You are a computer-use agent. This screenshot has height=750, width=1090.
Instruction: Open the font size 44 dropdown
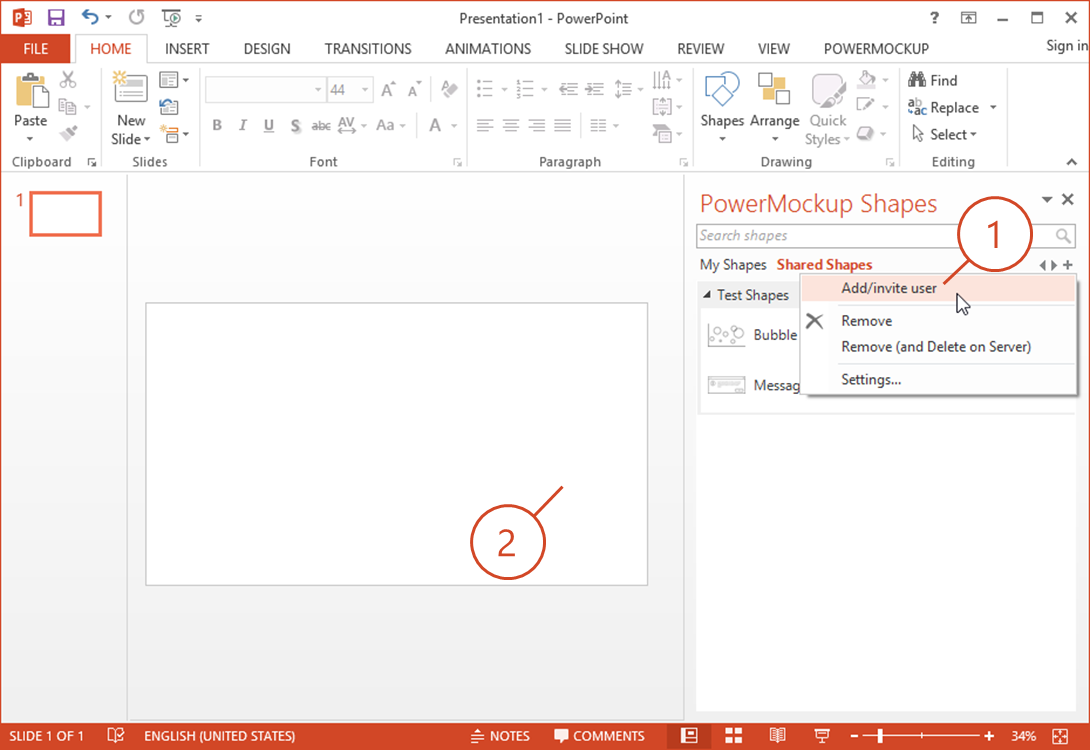(x=365, y=90)
